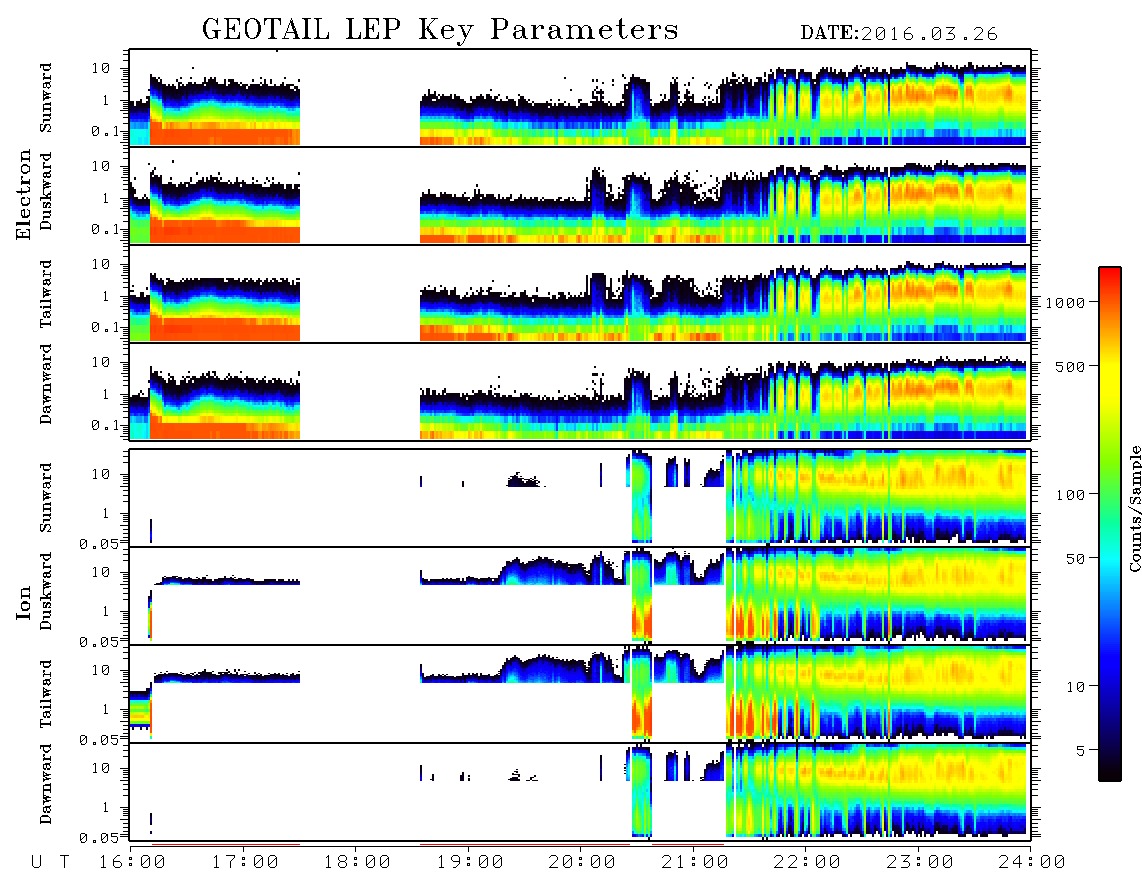This screenshot has width=1142, height=880.
Task: Click the 17:00 time axis label
Action: tap(245, 863)
